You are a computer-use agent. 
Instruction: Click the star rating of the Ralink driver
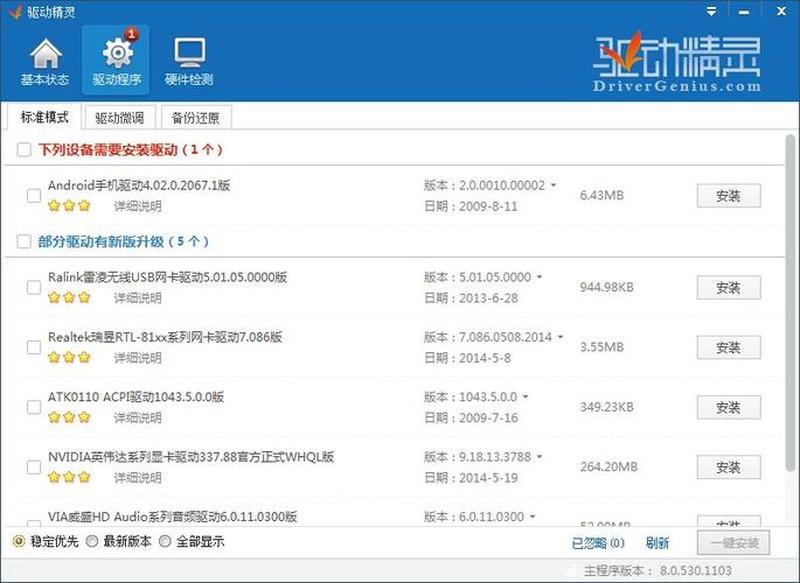pyautogui.click(x=69, y=297)
